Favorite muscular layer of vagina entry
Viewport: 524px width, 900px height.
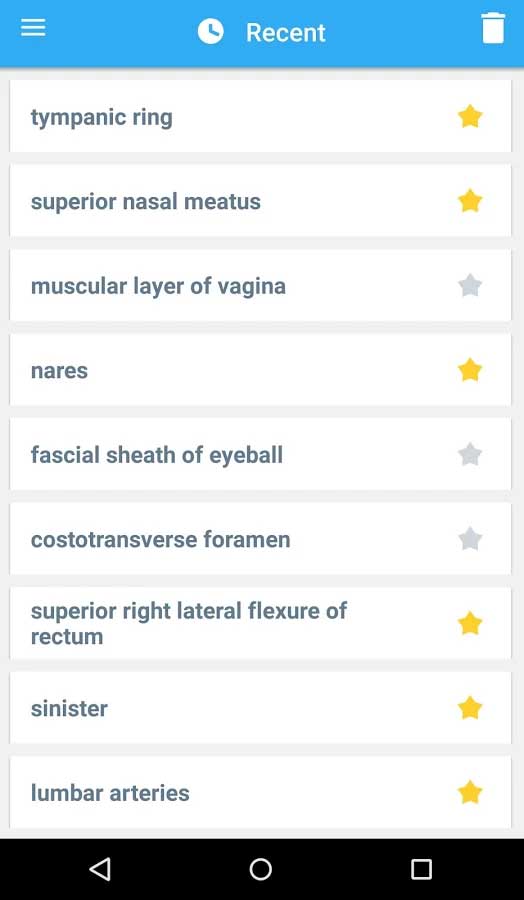pos(470,285)
